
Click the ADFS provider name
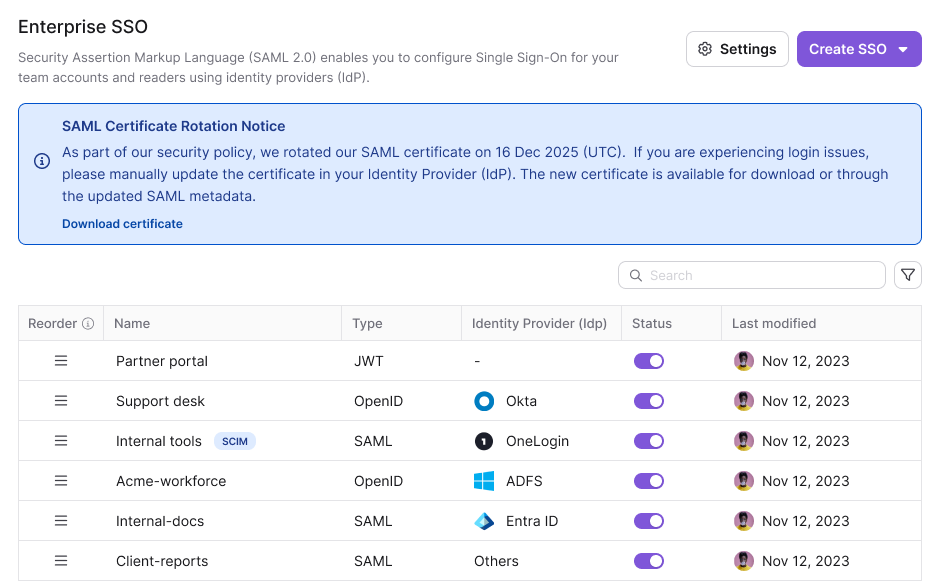pyautogui.click(x=524, y=481)
